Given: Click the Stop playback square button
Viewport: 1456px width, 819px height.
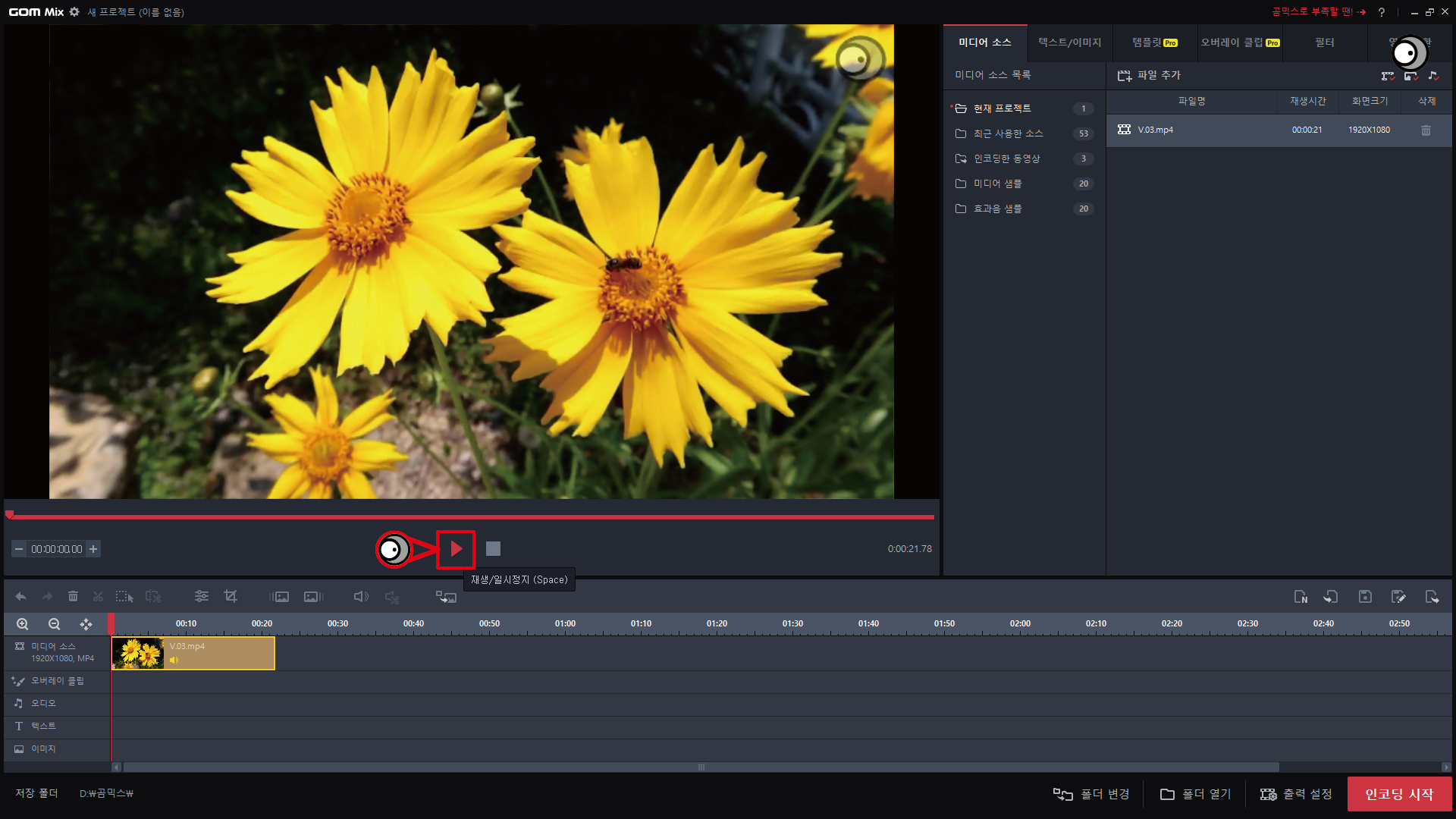Looking at the screenshot, I should 493,548.
